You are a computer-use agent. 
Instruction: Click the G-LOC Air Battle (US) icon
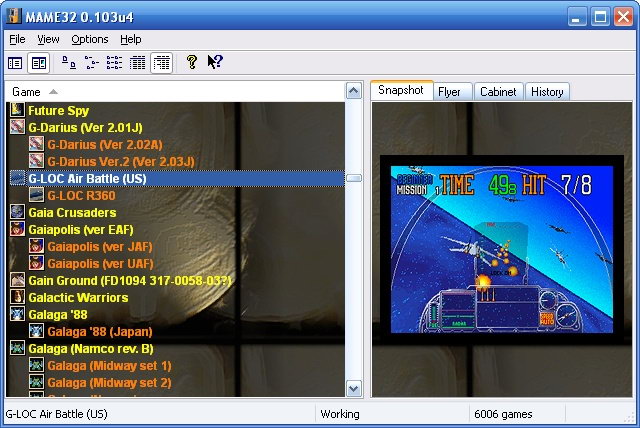click(x=17, y=178)
